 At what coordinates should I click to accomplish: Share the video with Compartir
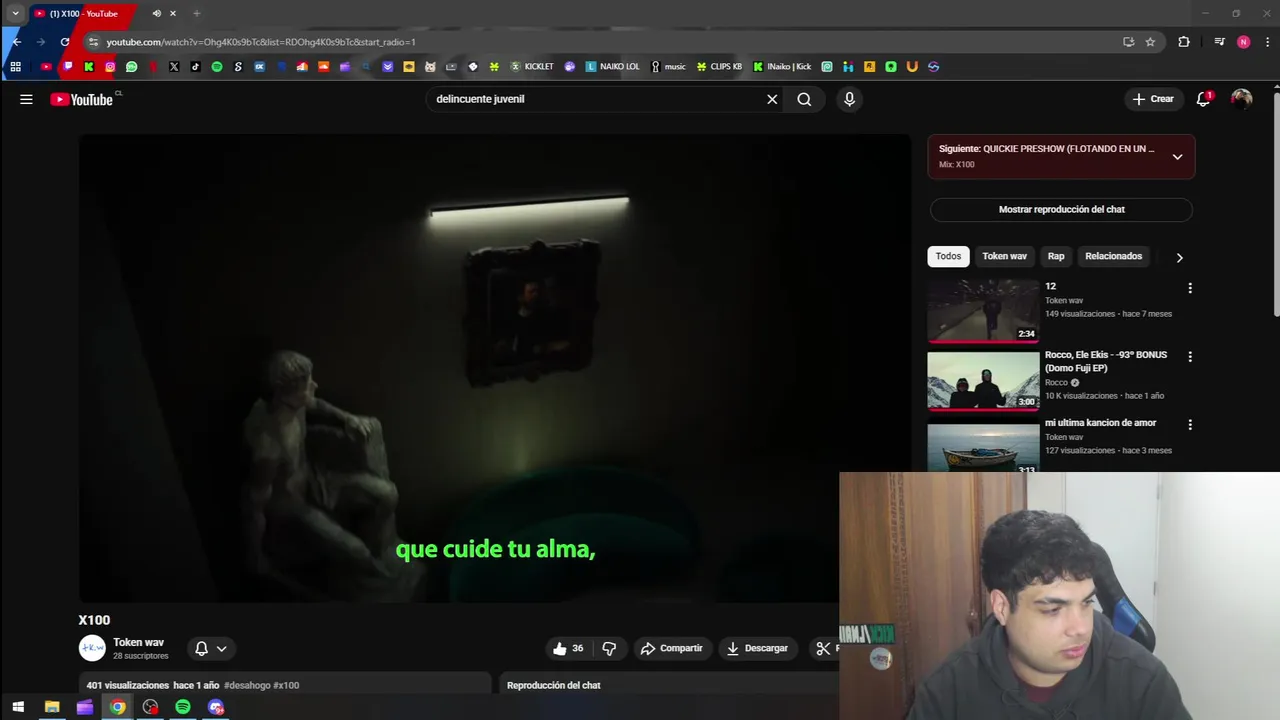671,648
